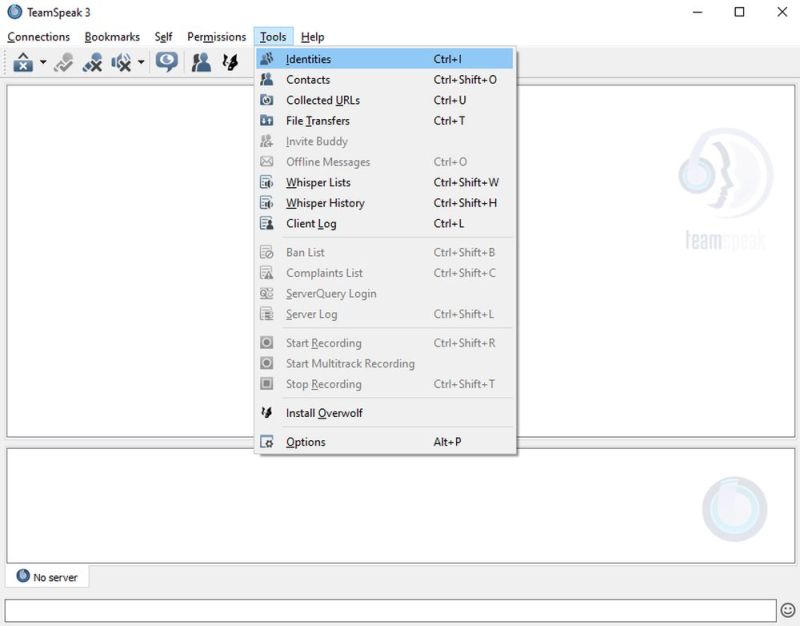Image resolution: width=800 pixels, height=626 pixels.
Task: Click the ServerQuery Login menu entry
Action: (385, 293)
